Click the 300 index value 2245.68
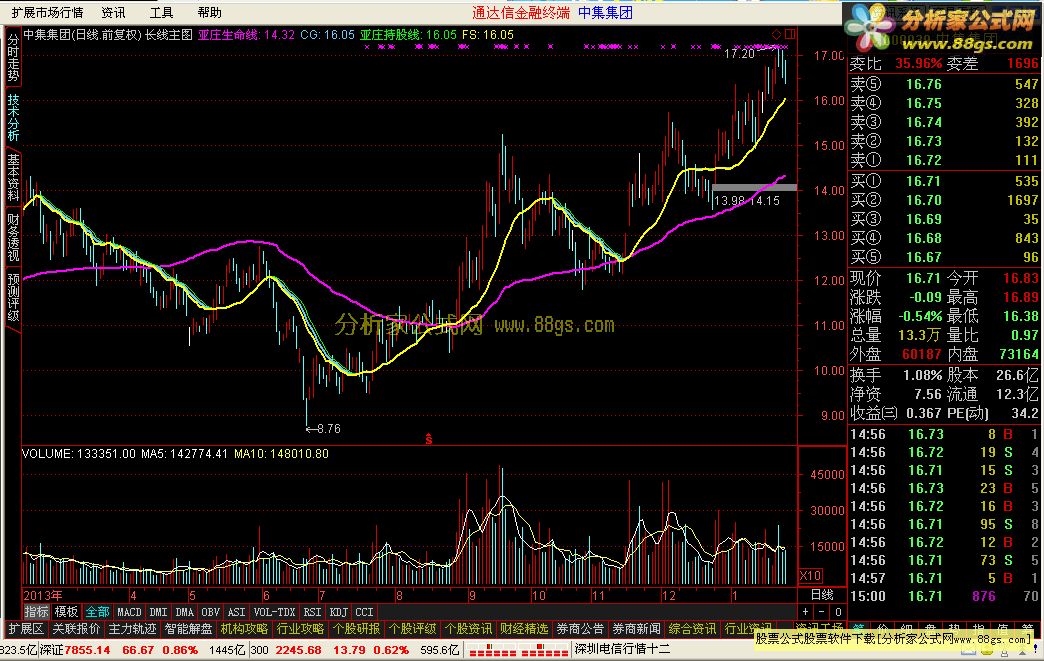The image size is (1044, 661). [298, 650]
